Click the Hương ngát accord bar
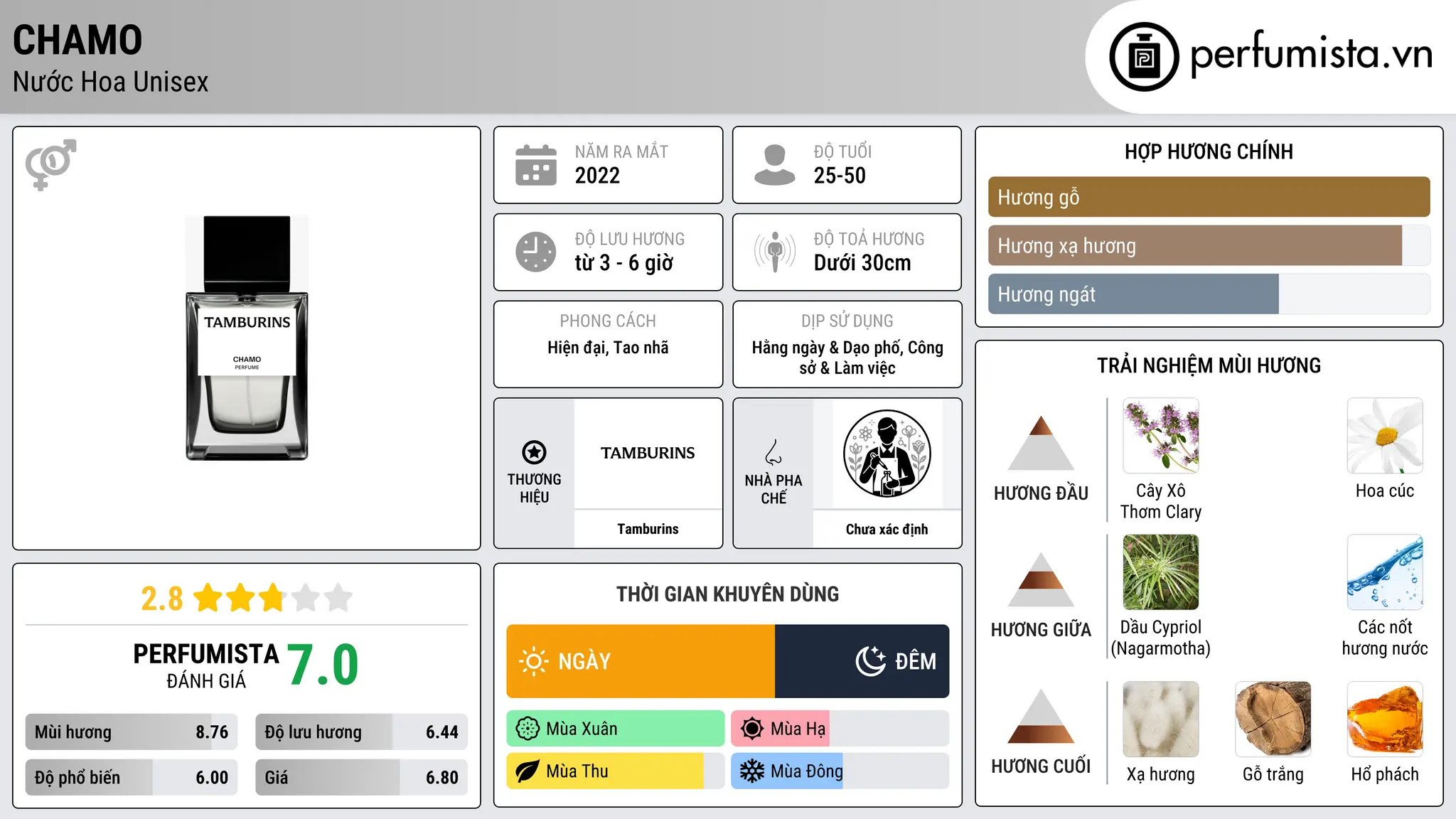Image resolution: width=1456 pixels, height=819 pixels. click(x=1209, y=294)
